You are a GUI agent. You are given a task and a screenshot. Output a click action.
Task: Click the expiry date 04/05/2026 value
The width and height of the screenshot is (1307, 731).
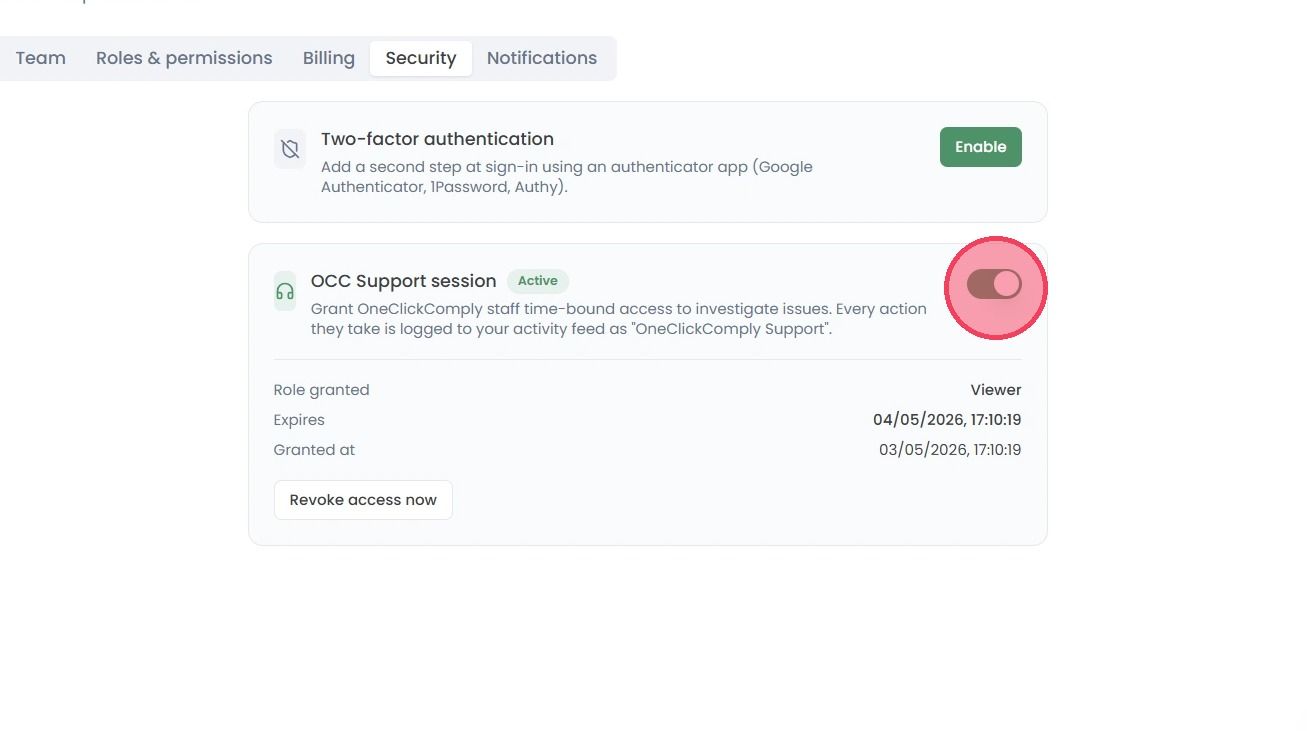(x=947, y=420)
